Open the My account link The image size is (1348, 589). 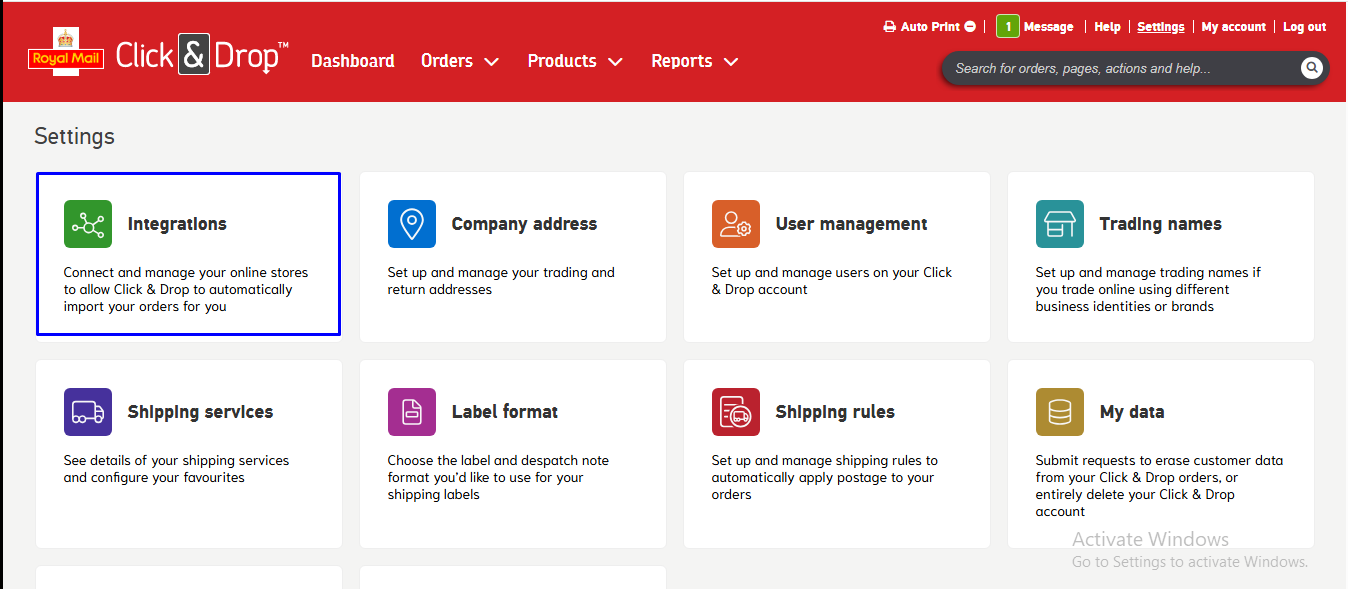tap(1233, 27)
